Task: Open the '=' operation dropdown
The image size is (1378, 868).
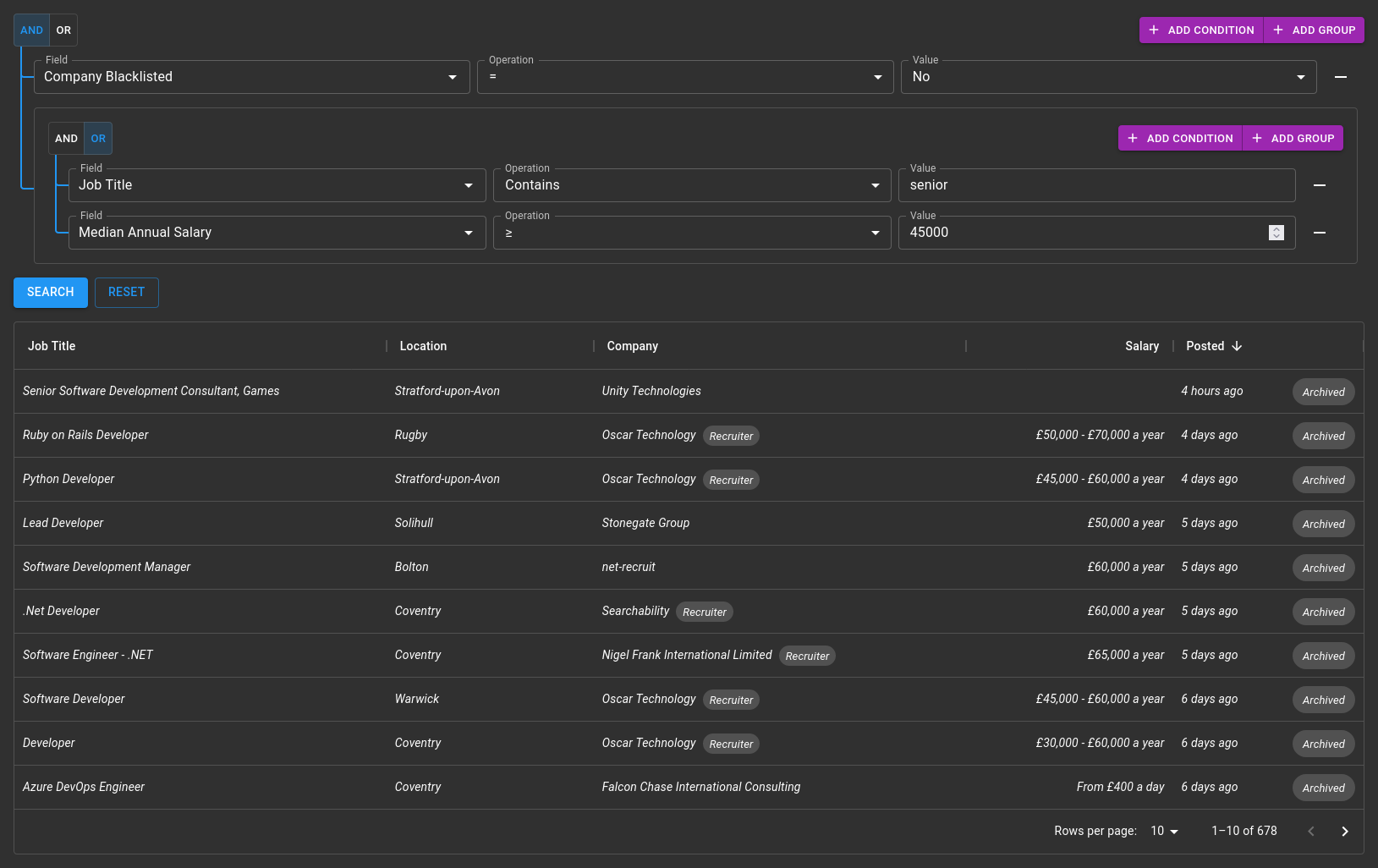Action: coord(685,77)
